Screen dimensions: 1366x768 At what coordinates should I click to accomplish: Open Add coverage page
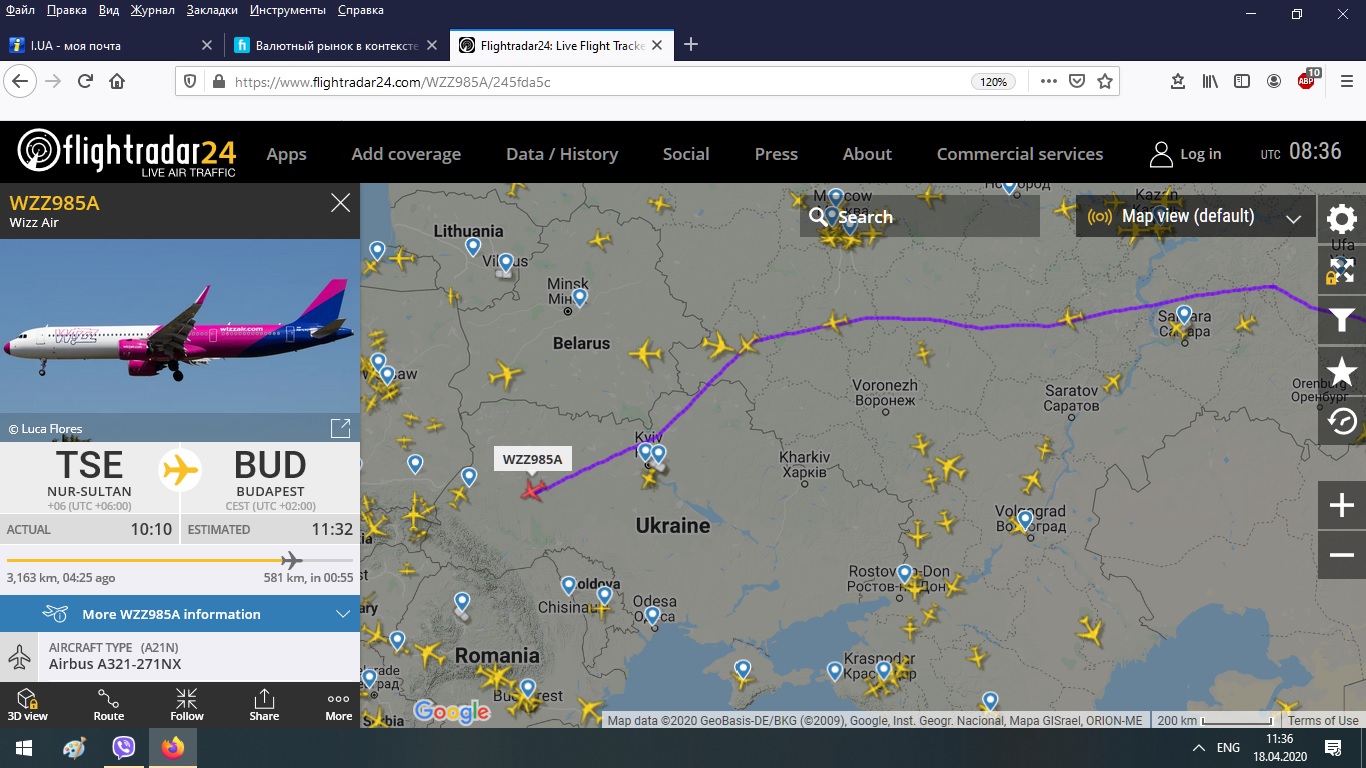coord(406,154)
